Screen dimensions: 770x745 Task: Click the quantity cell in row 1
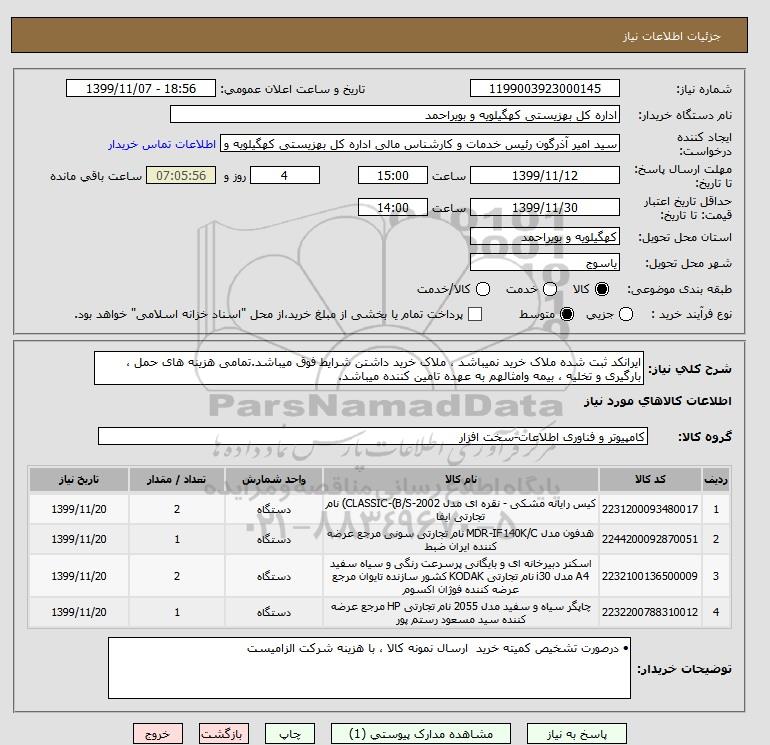177,509
